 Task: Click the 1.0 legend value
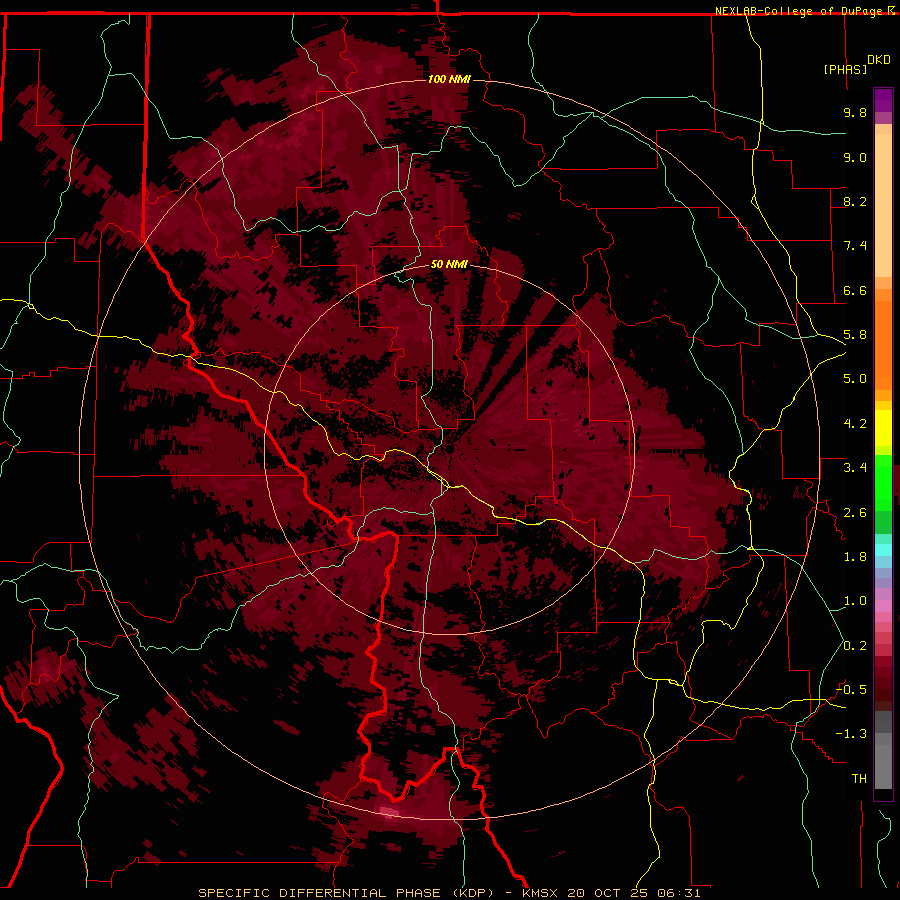(855, 601)
